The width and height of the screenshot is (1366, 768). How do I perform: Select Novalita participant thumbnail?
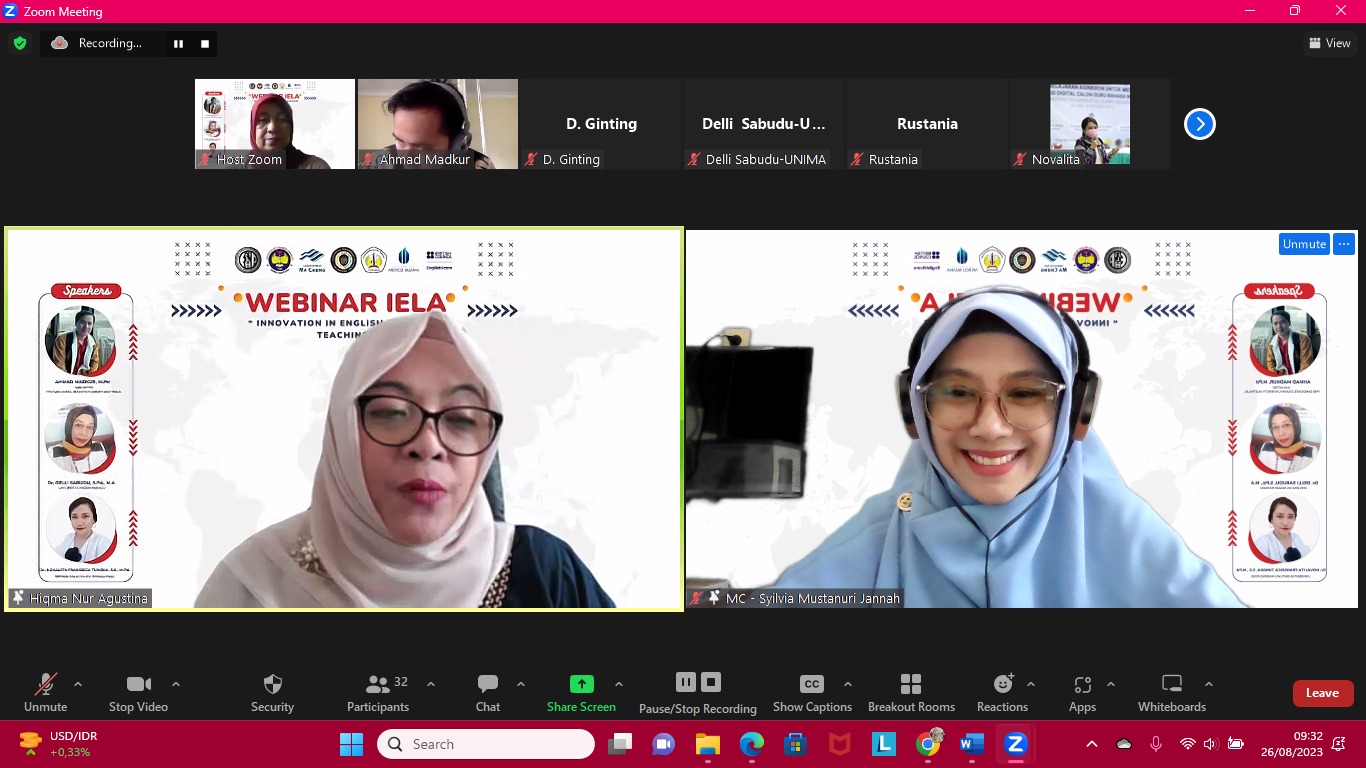point(1090,124)
